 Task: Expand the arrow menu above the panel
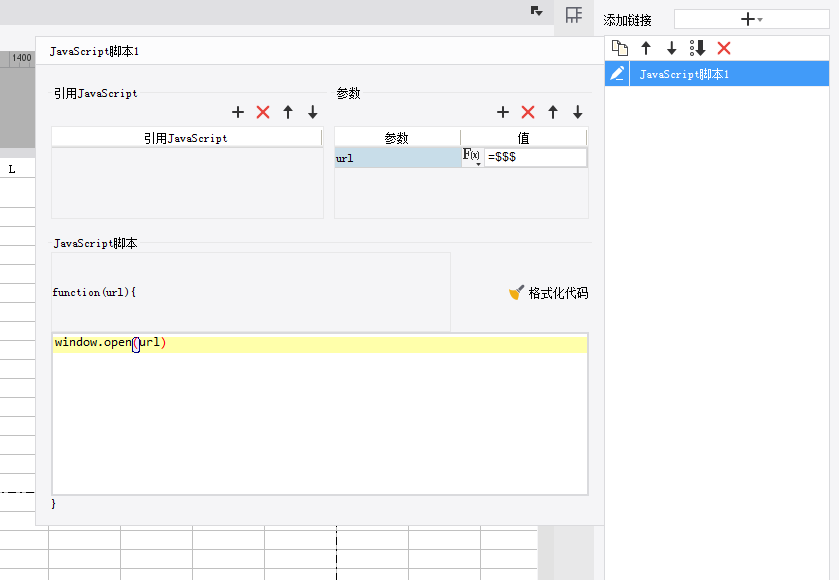pos(537,11)
